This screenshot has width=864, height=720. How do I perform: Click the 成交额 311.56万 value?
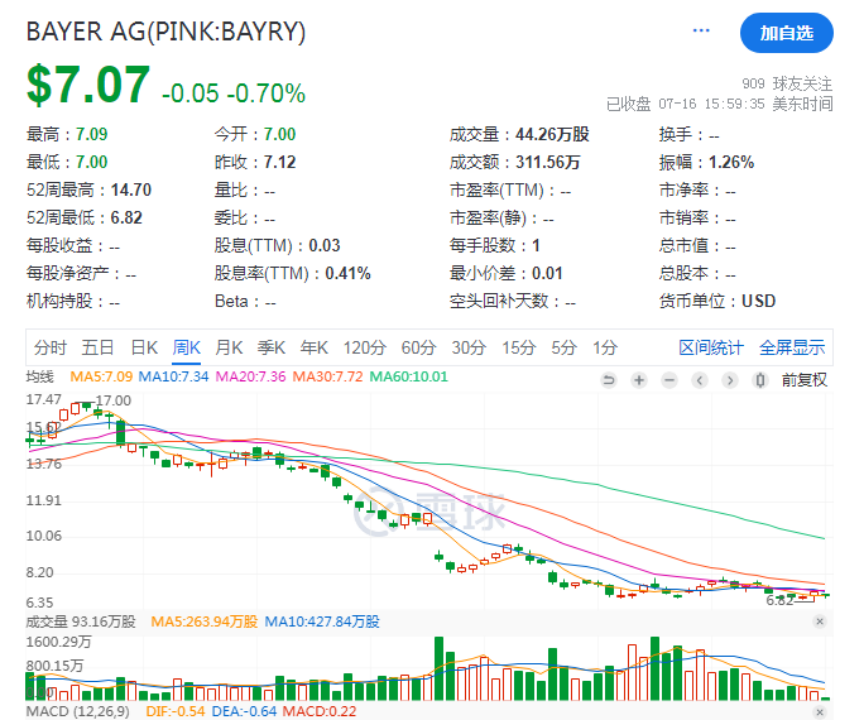tap(548, 162)
